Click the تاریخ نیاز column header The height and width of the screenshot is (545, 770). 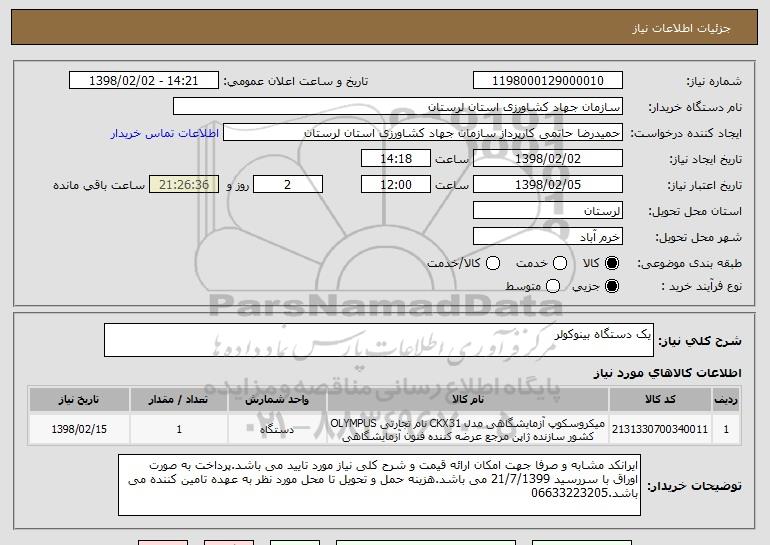(x=79, y=400)
